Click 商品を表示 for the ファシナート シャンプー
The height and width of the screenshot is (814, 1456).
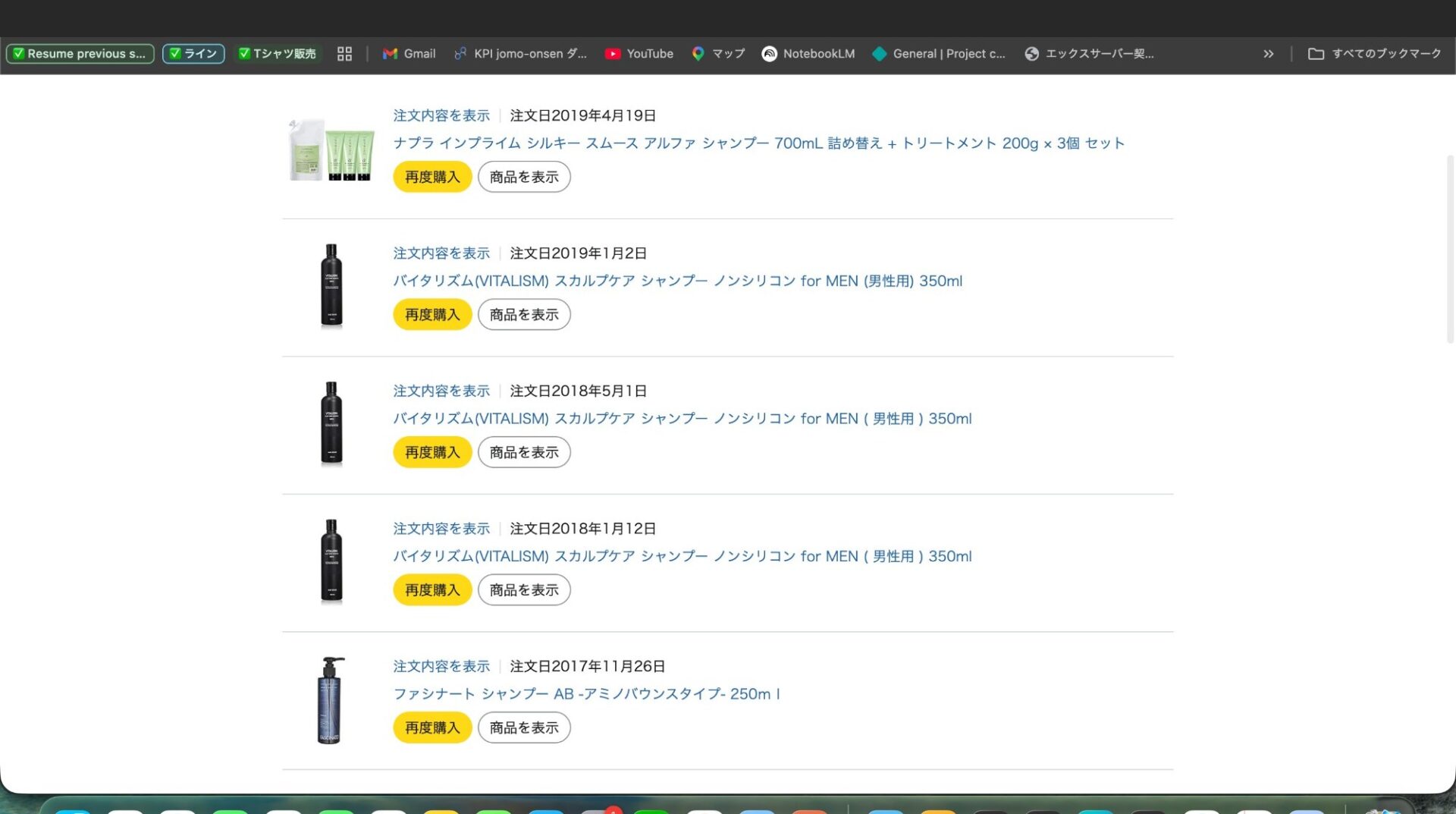point(524,728)
